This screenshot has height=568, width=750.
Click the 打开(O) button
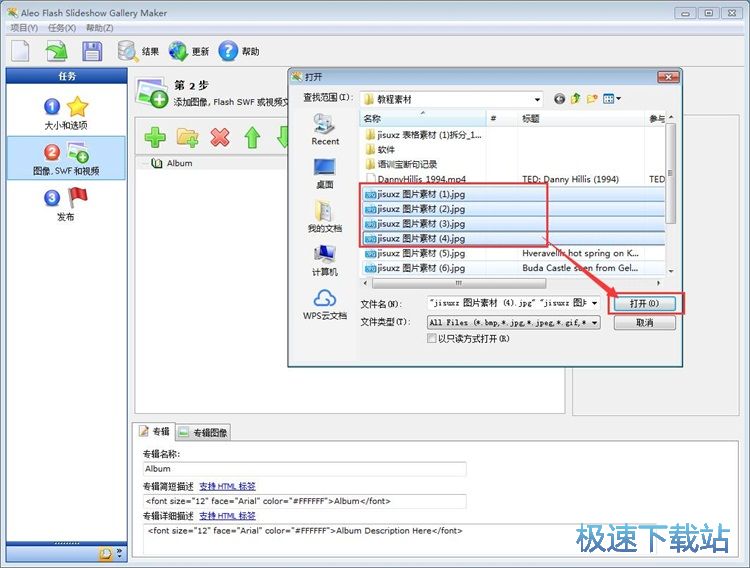pyautogui.click(x=644, y=303)
